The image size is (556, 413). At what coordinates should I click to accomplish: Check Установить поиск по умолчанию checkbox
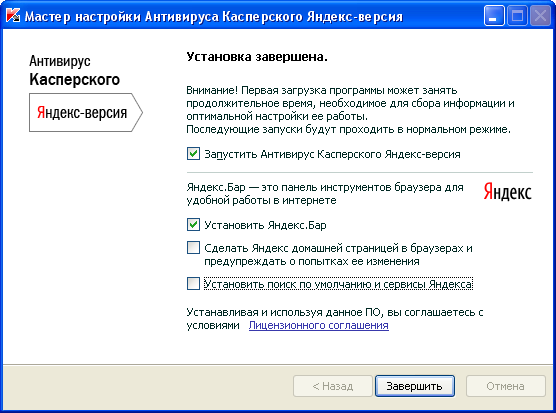point(193,284)
